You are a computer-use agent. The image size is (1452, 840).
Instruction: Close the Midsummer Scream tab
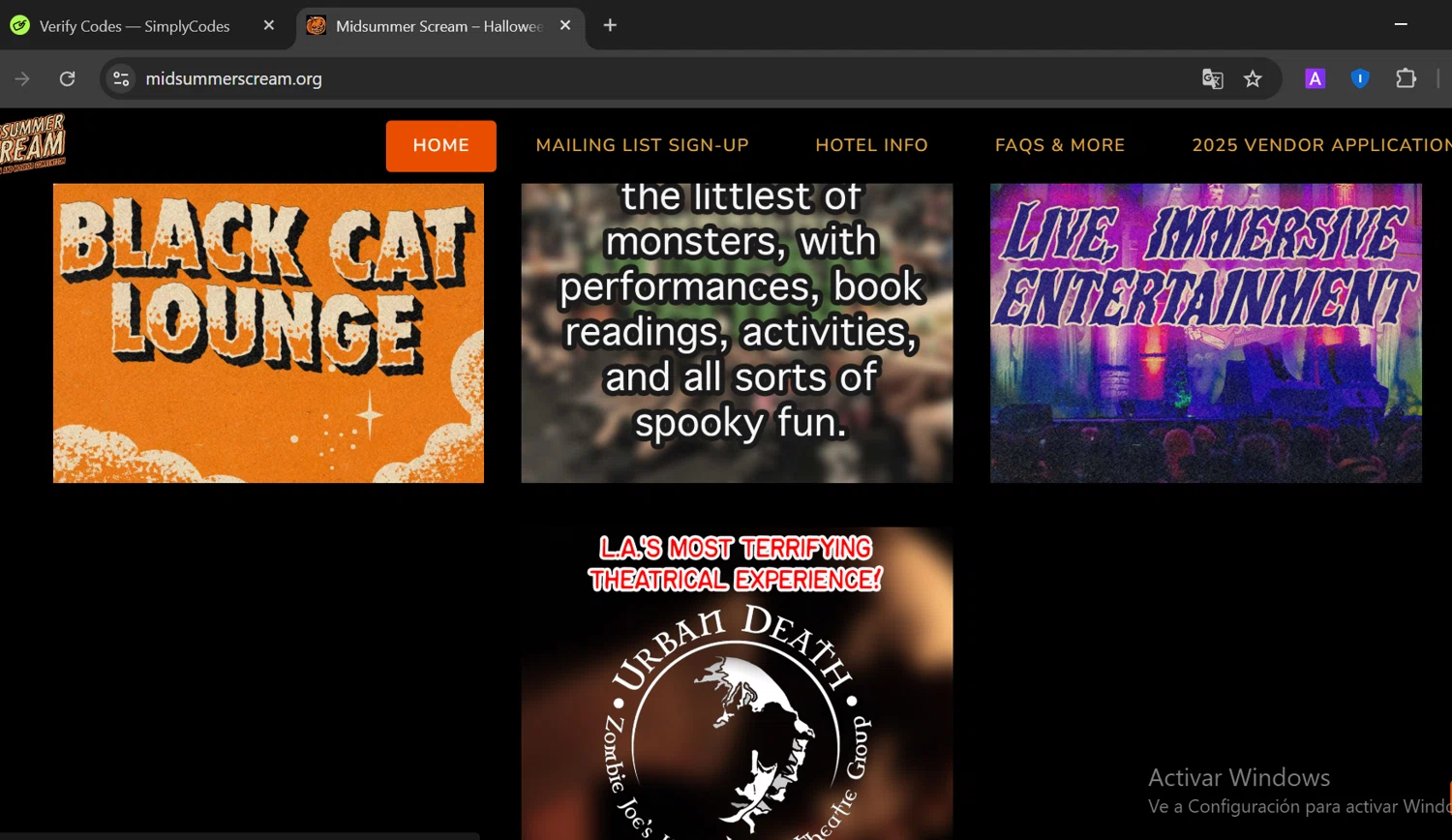point(565,25)
